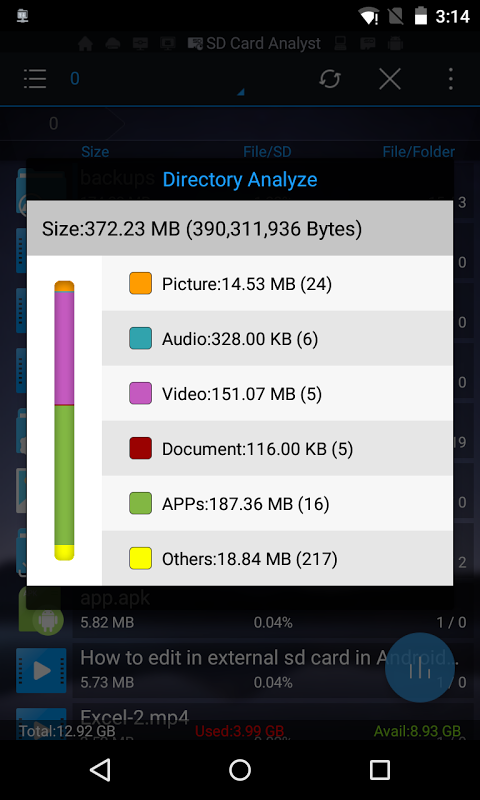Screen dimensions: 480x800
Task: Select the Video:151.07 MB row
Action: pos(277,394)
